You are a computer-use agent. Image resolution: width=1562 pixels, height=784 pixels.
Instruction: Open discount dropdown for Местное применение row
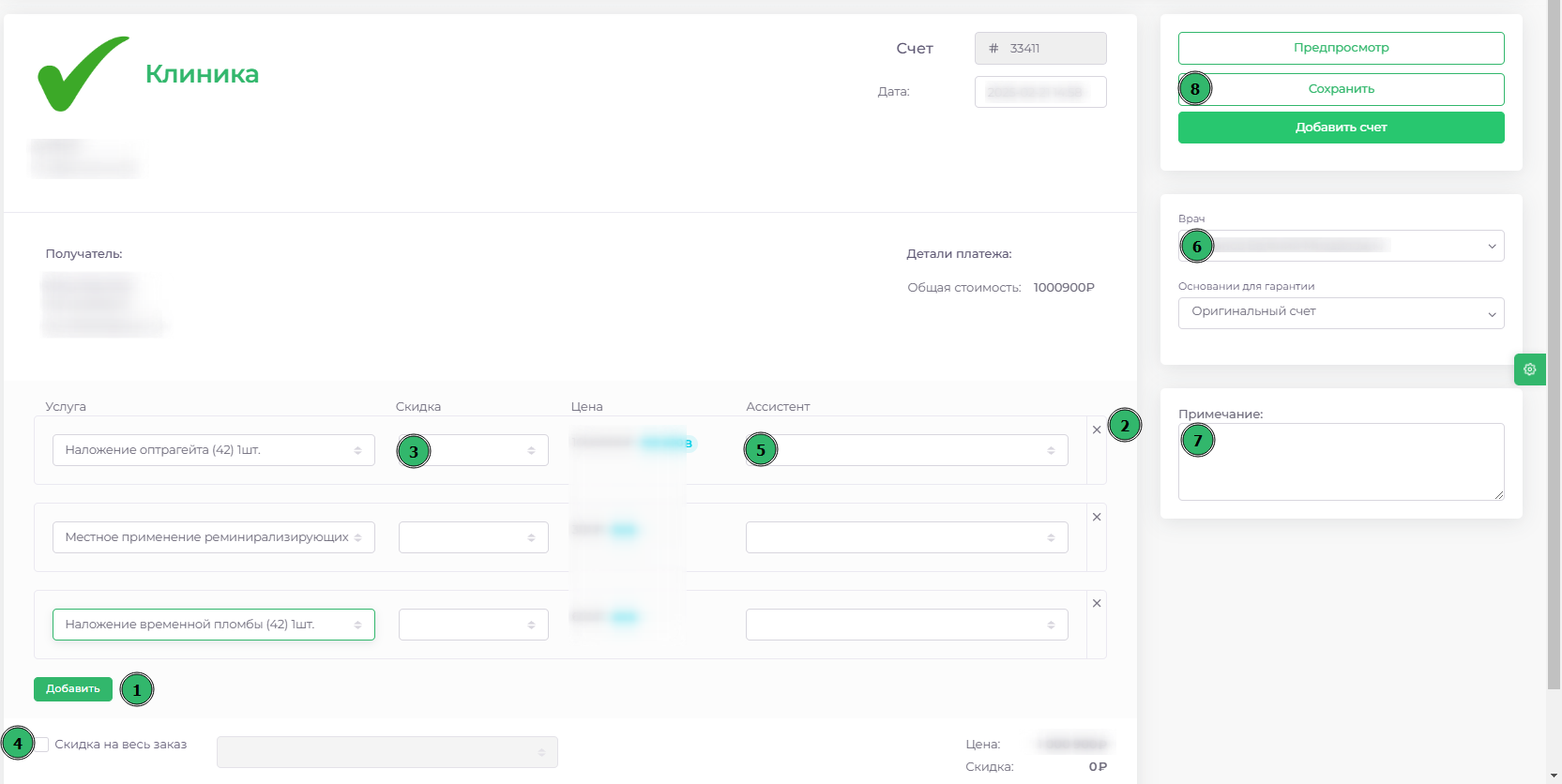(x=474, y=537)
